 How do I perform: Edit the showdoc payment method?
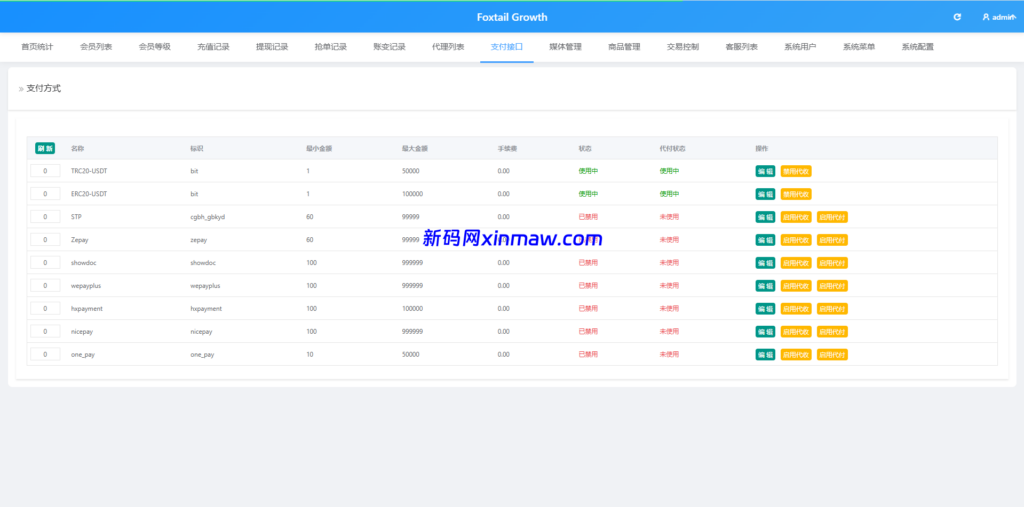coord(765,263)
